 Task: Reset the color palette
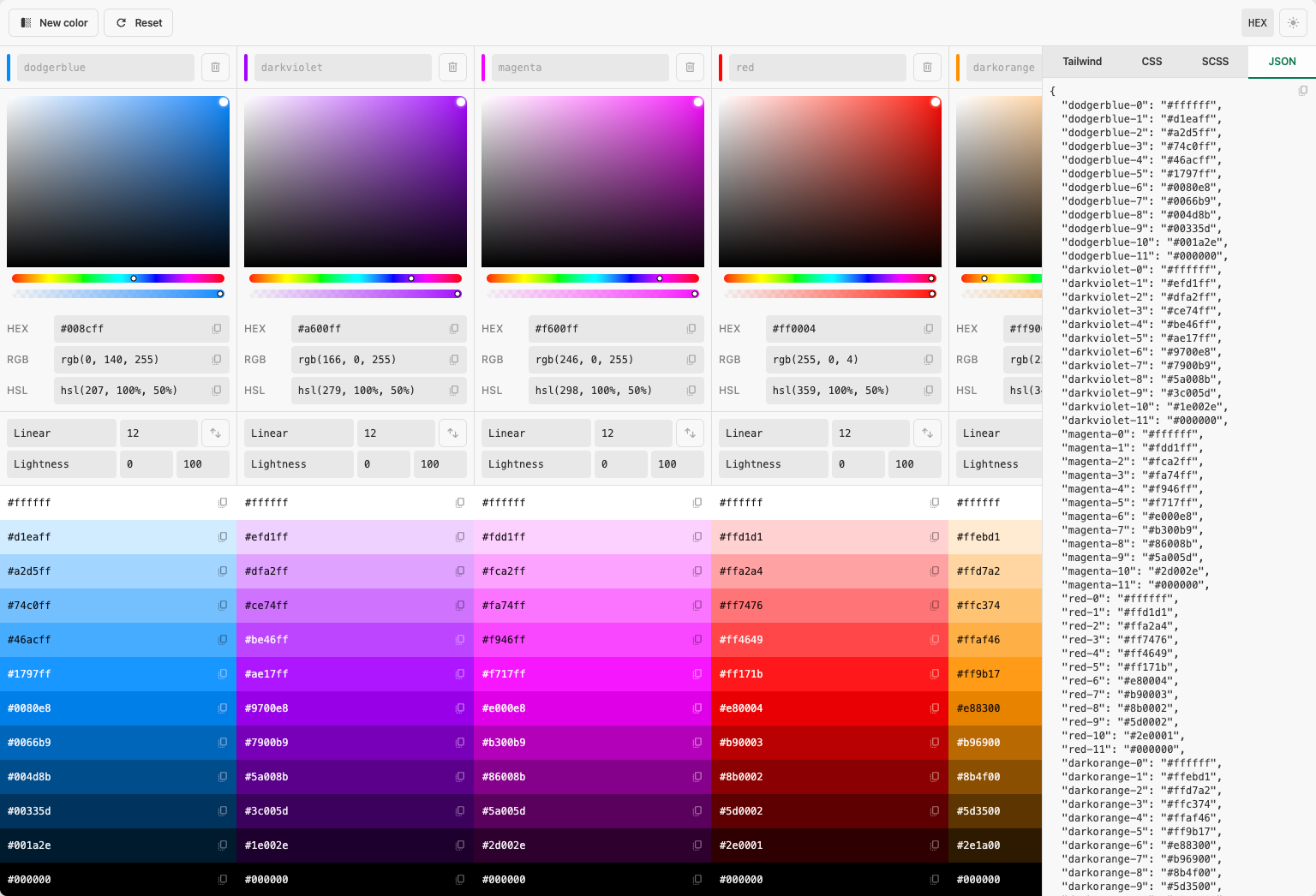[x=139, y=23]
